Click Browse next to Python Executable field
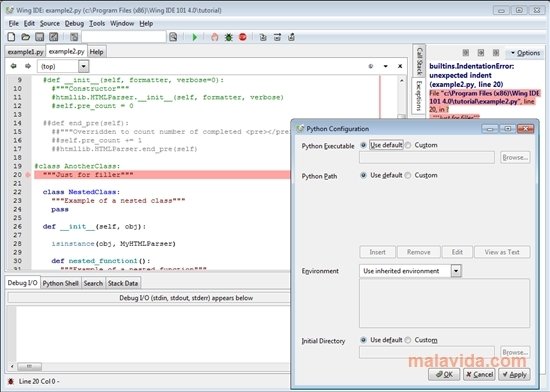550x392 pixels. (x=515, y=157)
